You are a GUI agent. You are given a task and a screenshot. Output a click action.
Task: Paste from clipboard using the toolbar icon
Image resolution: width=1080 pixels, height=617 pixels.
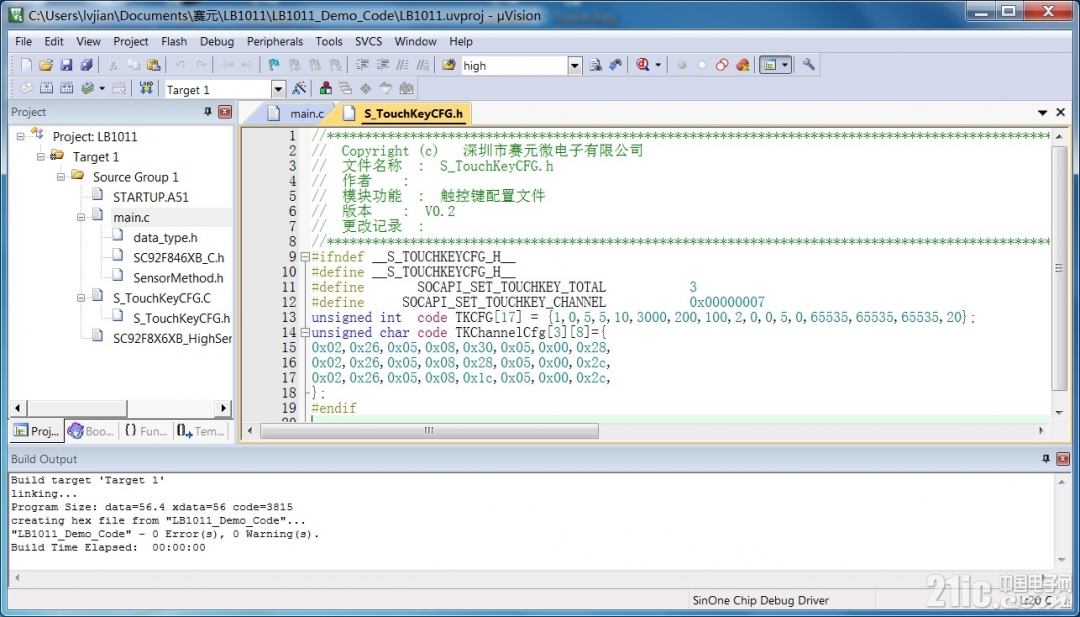point(154,65)
